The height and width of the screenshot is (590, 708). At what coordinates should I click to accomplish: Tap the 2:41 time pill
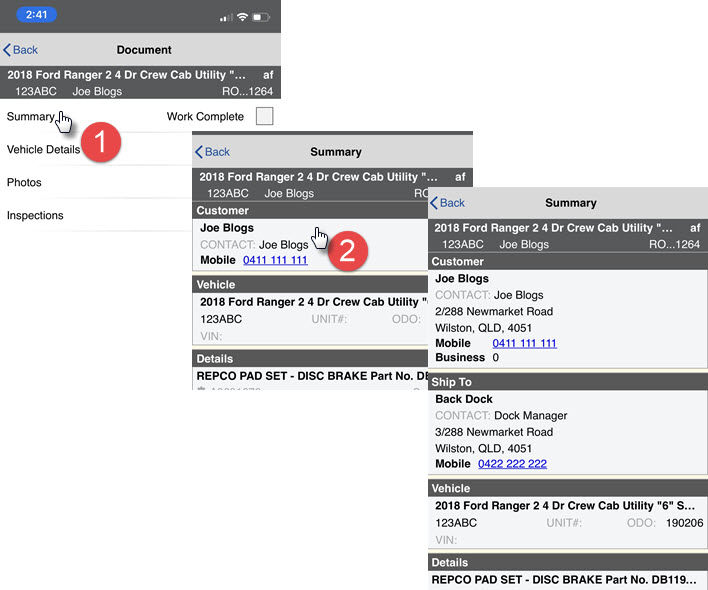click(37, 14)
